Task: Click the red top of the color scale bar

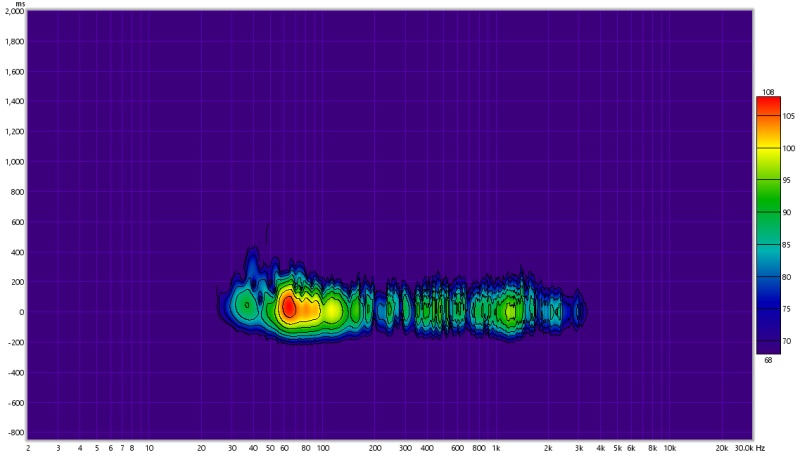Action: [768, 105]
